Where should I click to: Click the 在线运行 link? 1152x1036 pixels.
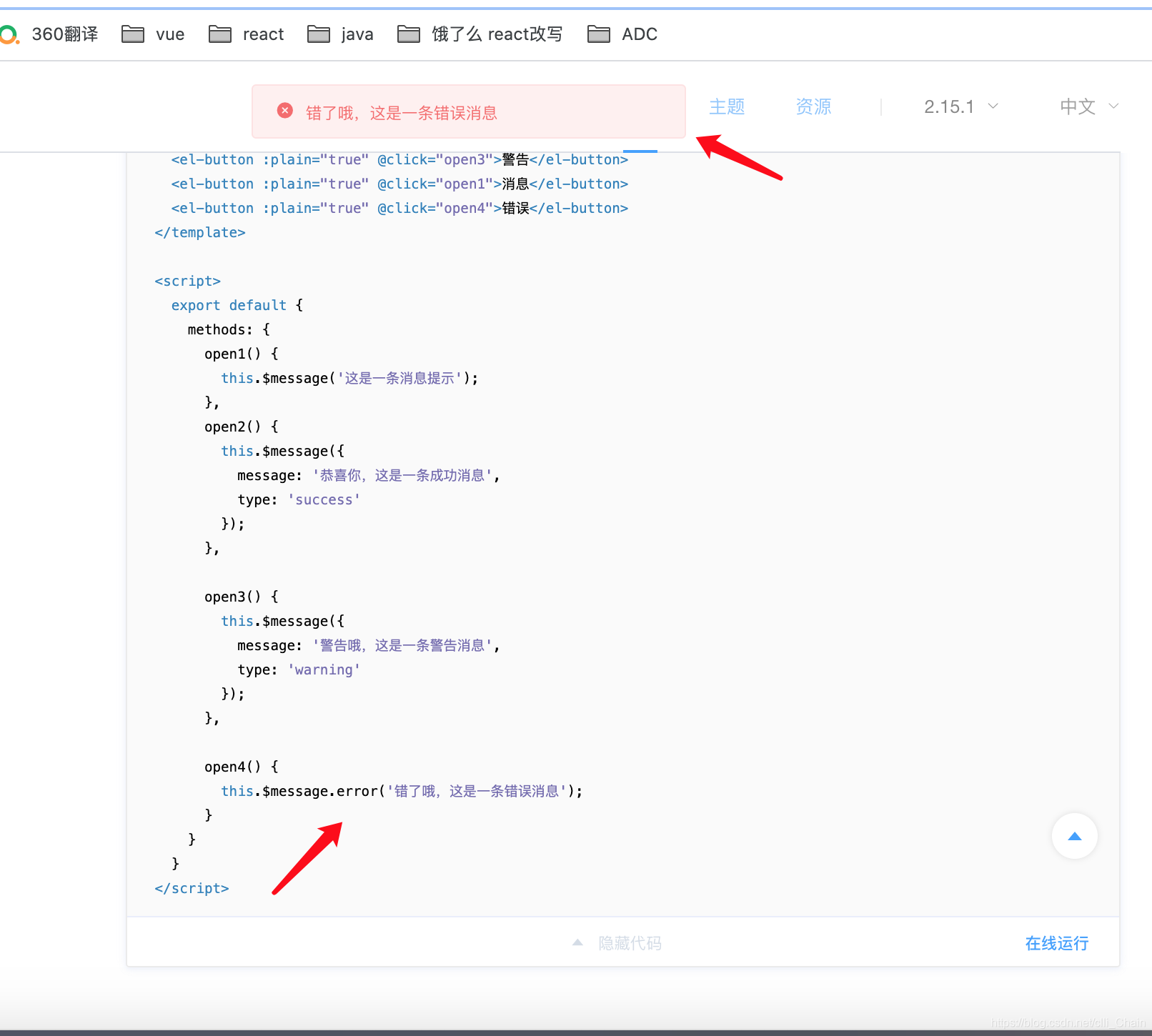pyautogui.click(x=1057, y=943)
